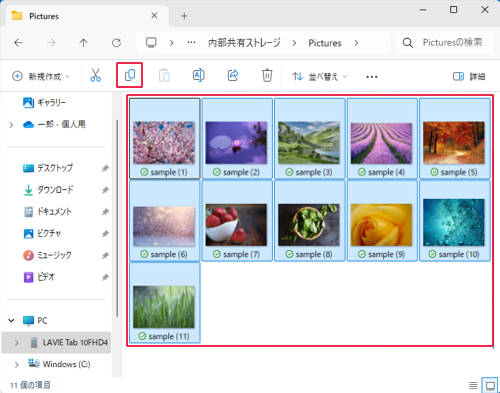The image size is (500, 393).
Task: Select sample (3) mountain lake thumbnail
Action: pyautogui.click(x=309, y=143)
